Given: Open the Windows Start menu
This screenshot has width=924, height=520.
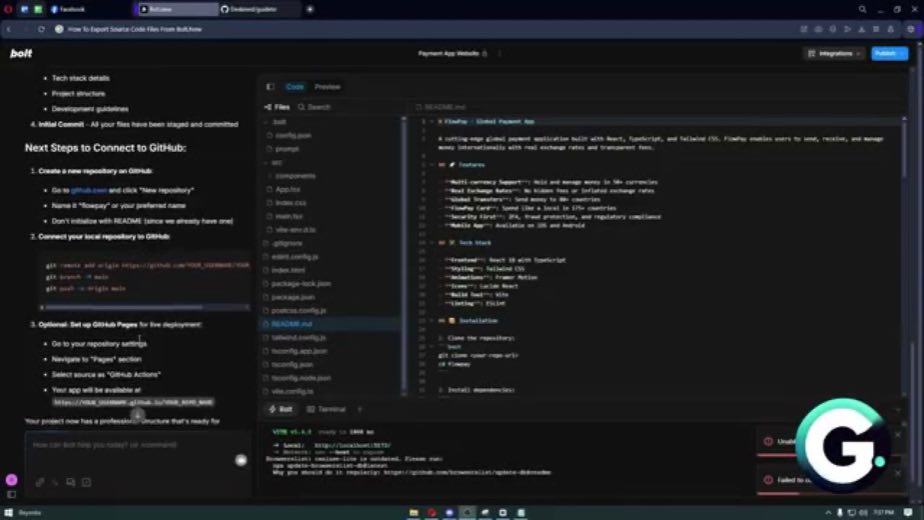Looking at the screenshot, I should tap(8, 513).
